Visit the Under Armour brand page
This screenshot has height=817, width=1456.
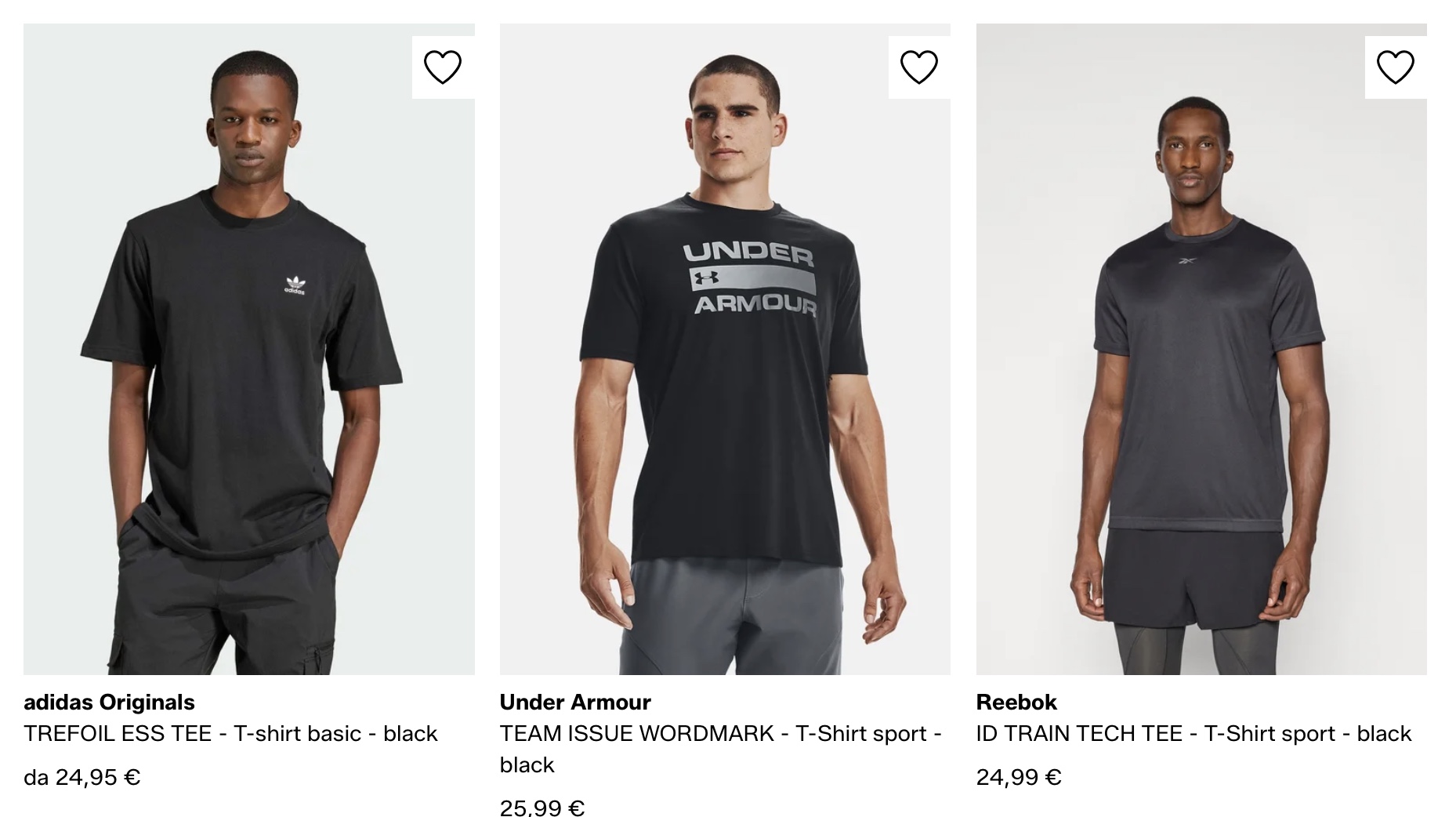[574, 702]
